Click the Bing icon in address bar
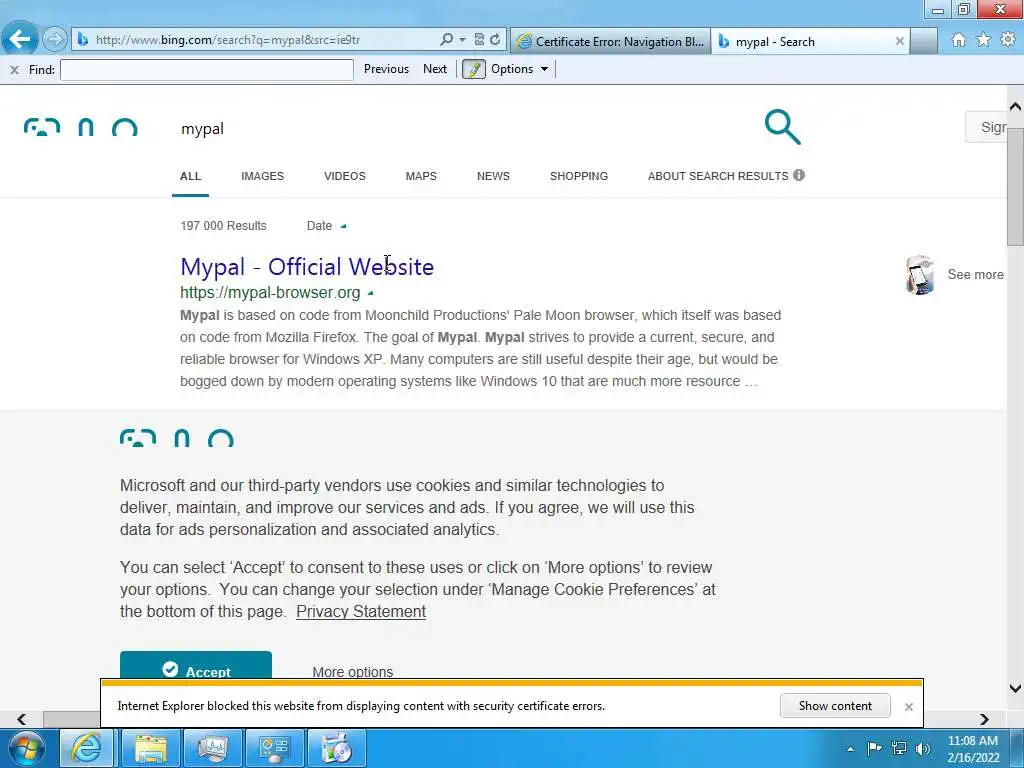1024x768 pixels. coord(83,40)
